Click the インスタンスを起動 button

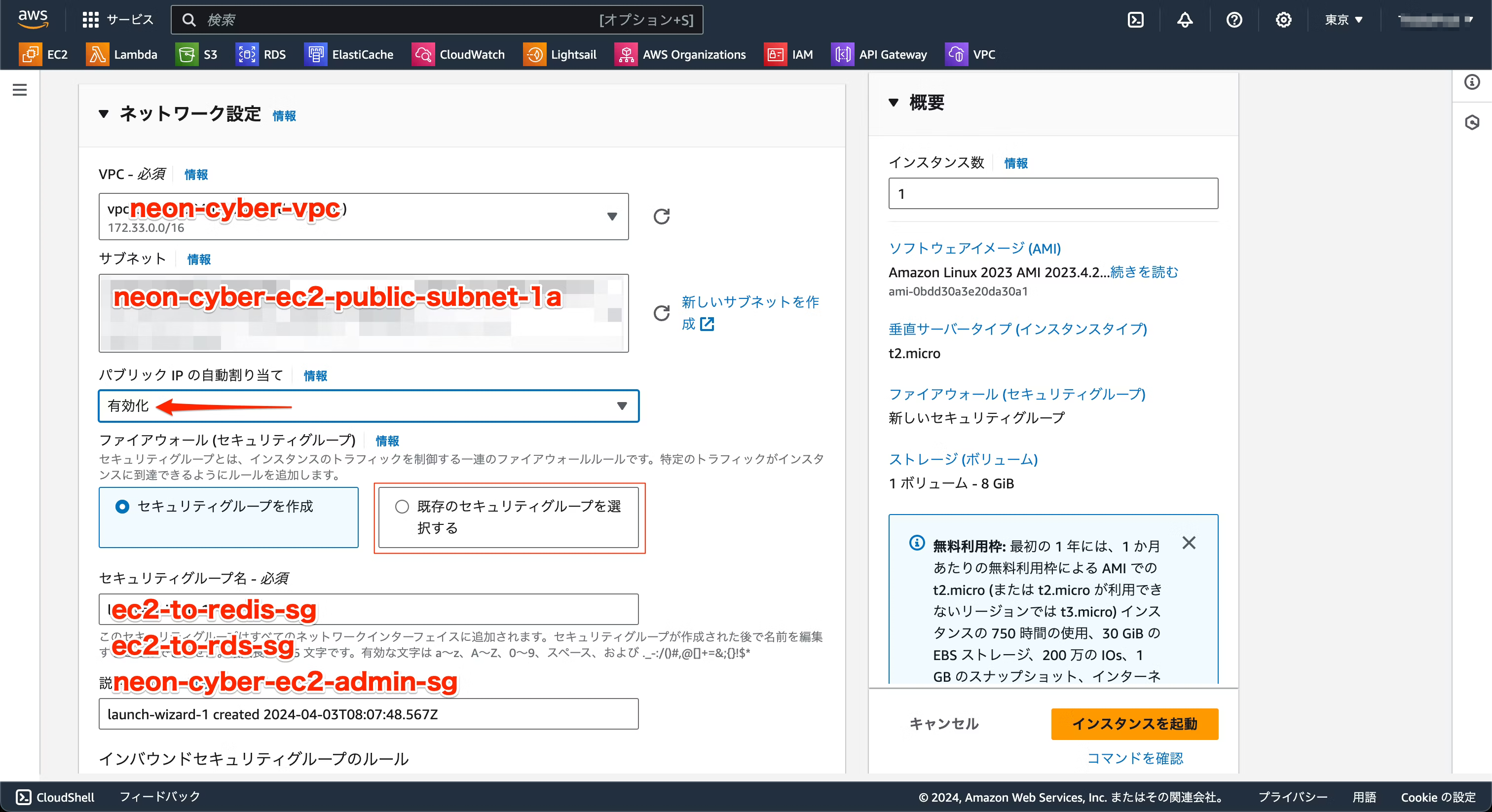(1133, 724)
